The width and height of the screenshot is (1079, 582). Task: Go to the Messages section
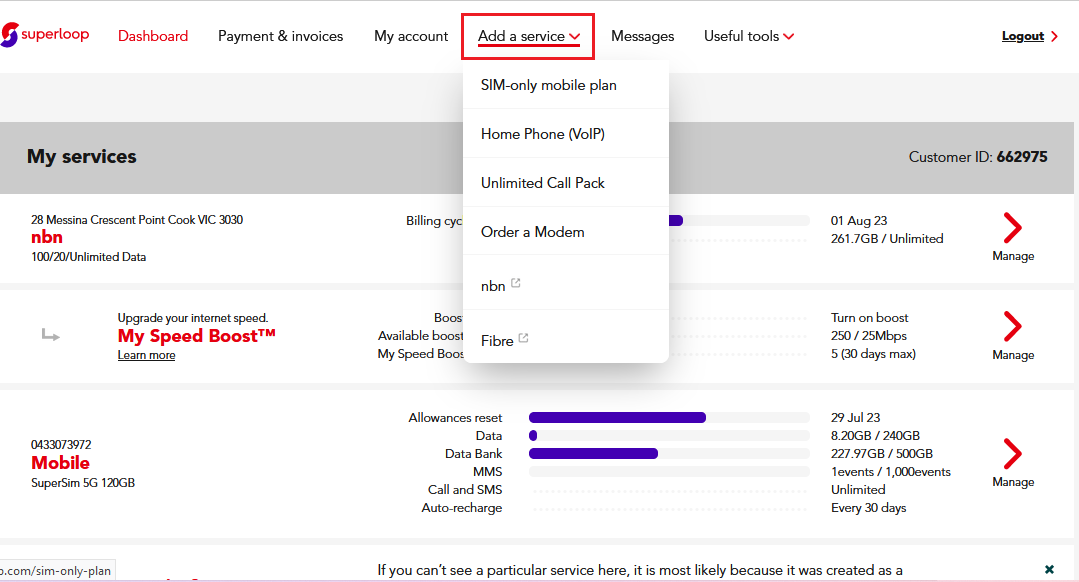pyautogui.click(x=642, y=35)
